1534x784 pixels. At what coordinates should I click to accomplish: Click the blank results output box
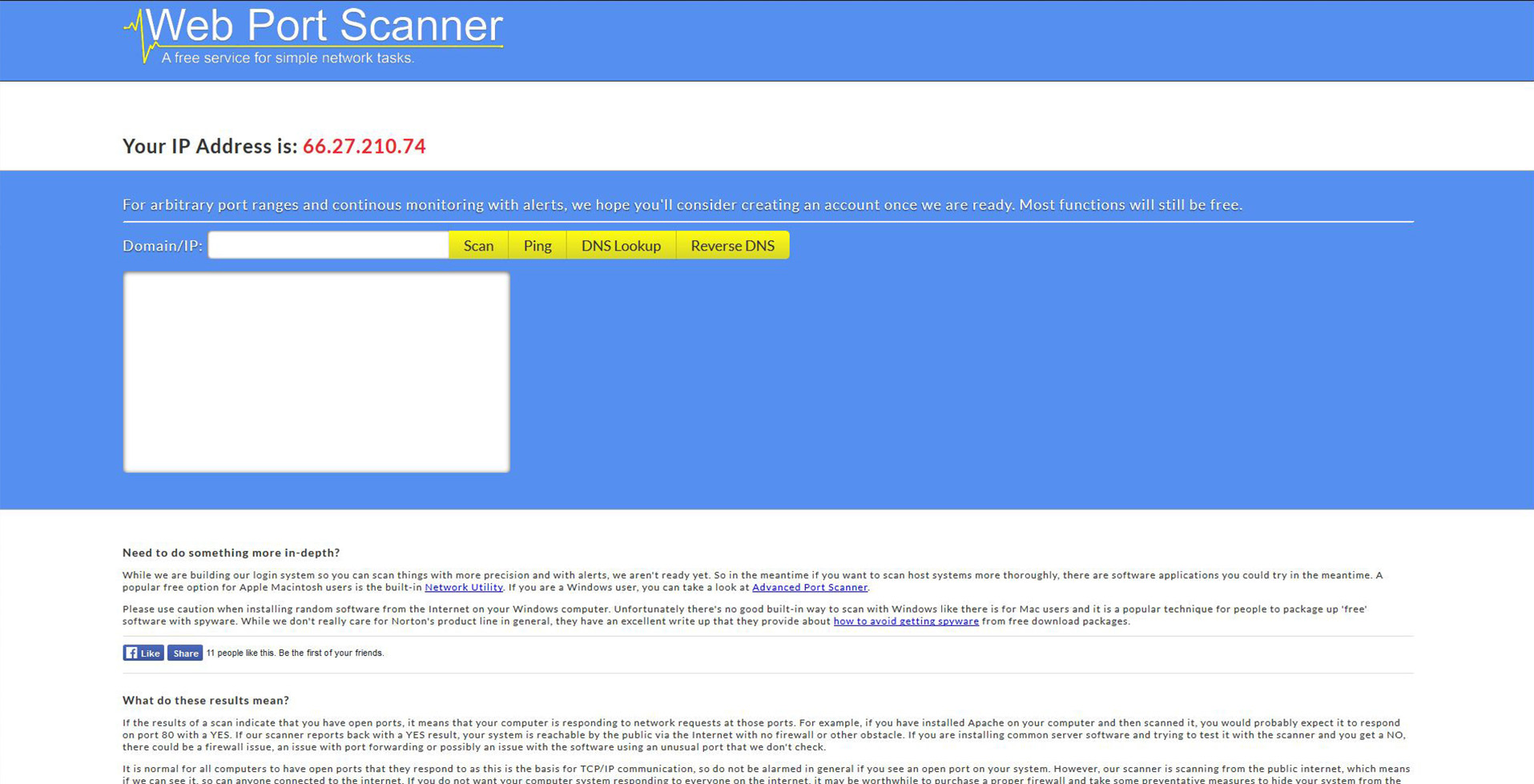coord(316,371)
